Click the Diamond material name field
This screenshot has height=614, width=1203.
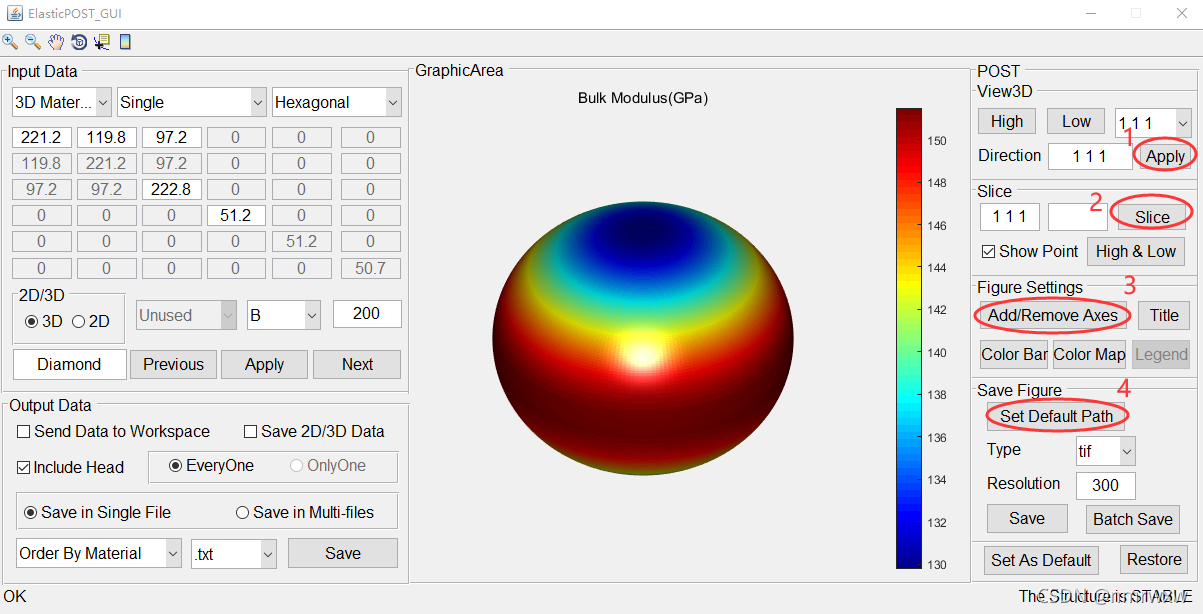coord(69,365)
